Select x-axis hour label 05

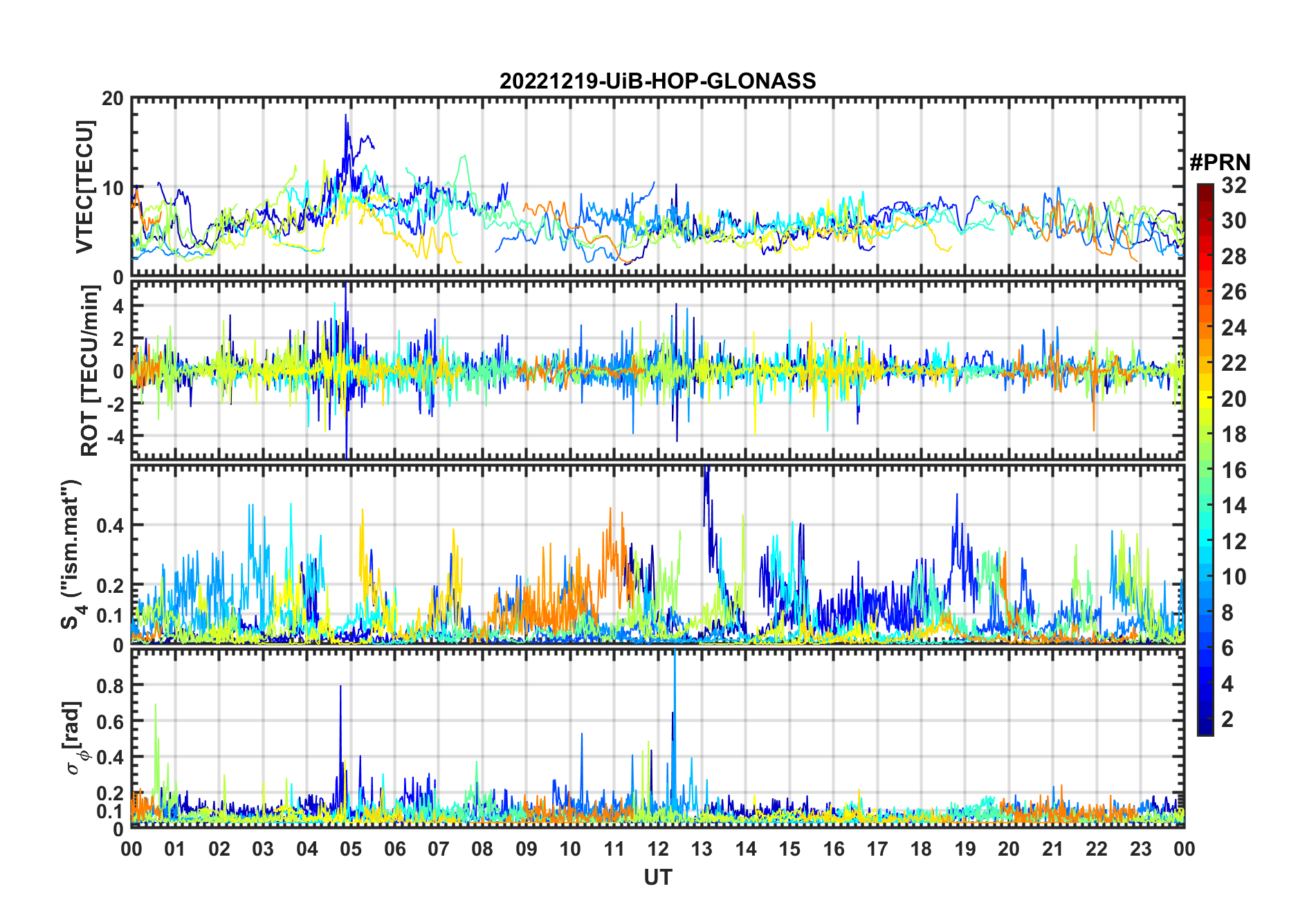pyautogui.click(x=351, y=849)
